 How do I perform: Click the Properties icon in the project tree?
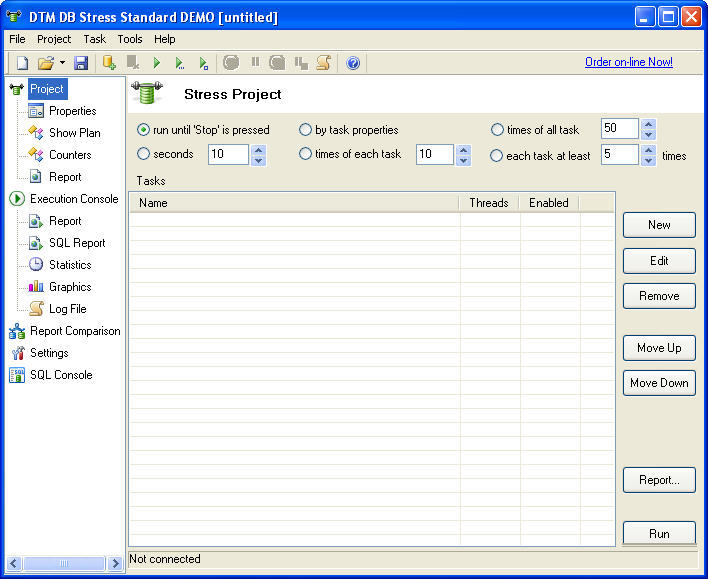pos(36,111)
